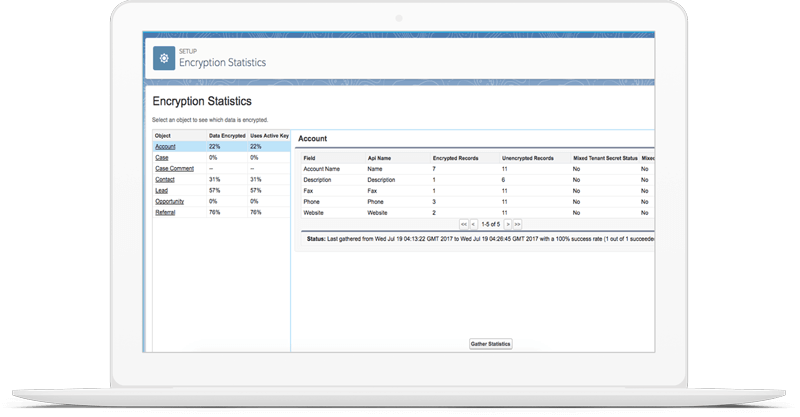Viewport: 800px width, 417px height.
Task: Go to previous page of field results
Action: point(474,226)
